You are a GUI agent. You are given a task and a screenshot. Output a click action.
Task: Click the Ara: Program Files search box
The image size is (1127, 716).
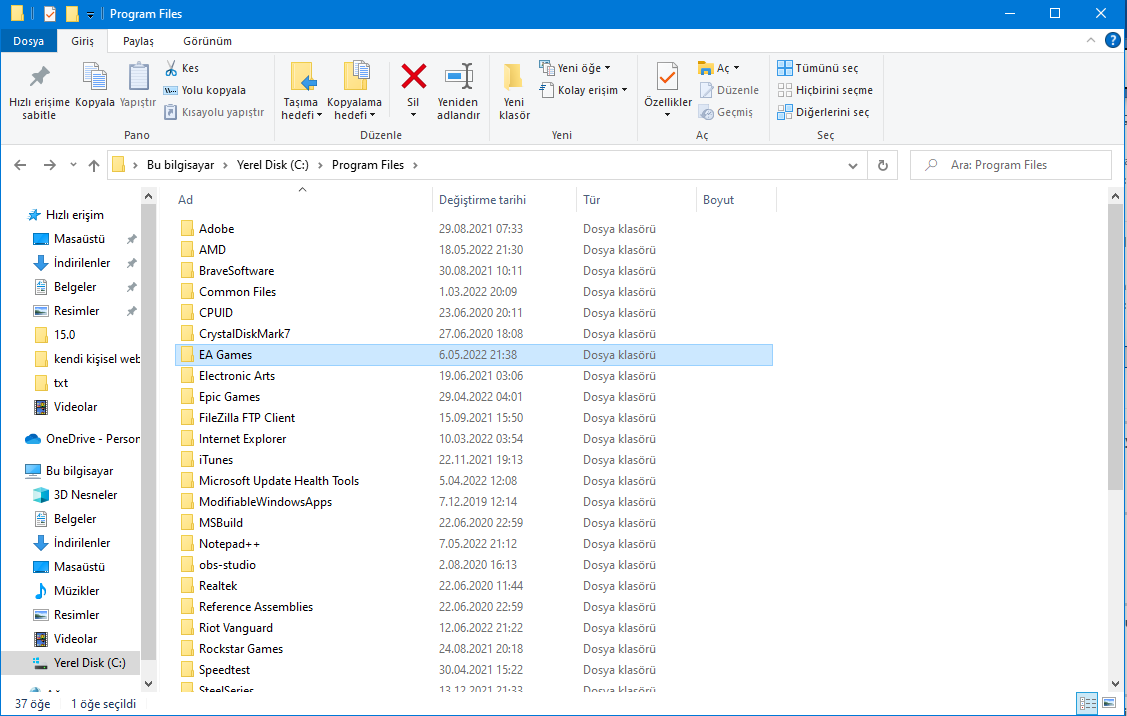(x=1011, y=165)
